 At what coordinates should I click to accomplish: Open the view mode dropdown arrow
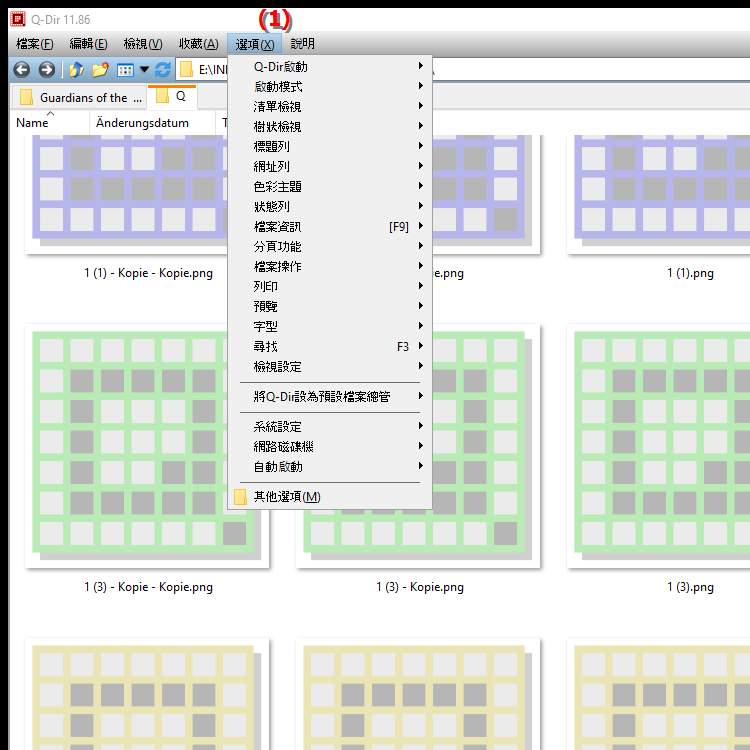click(x=144, y=70)
